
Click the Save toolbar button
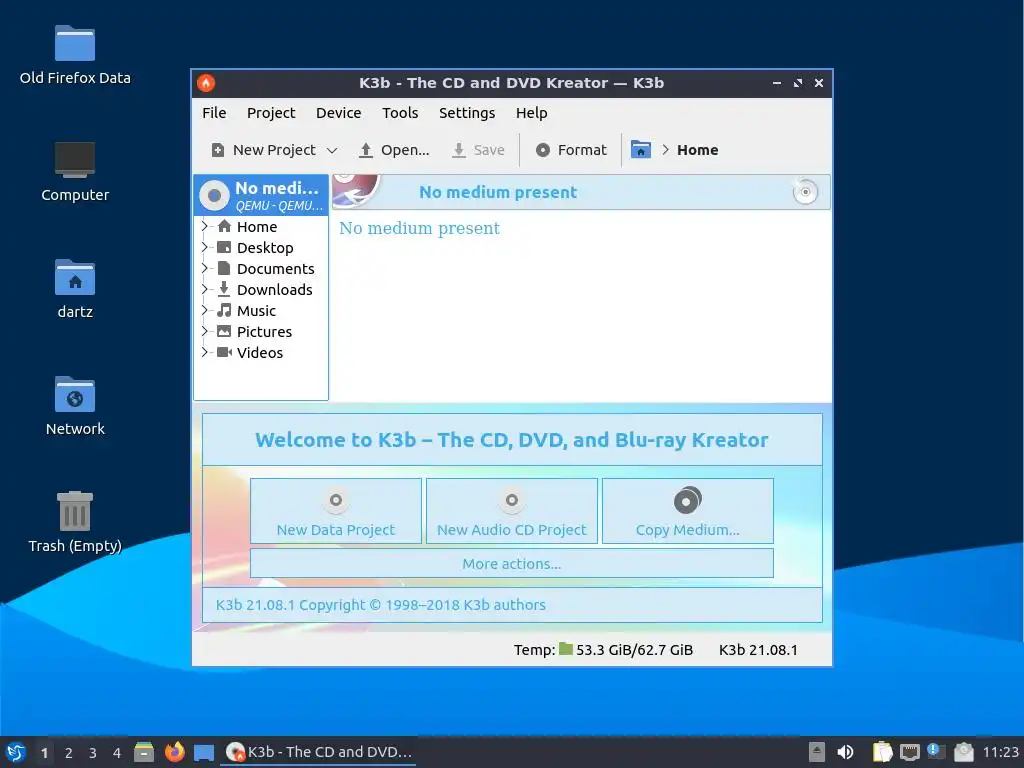(479, 150)
